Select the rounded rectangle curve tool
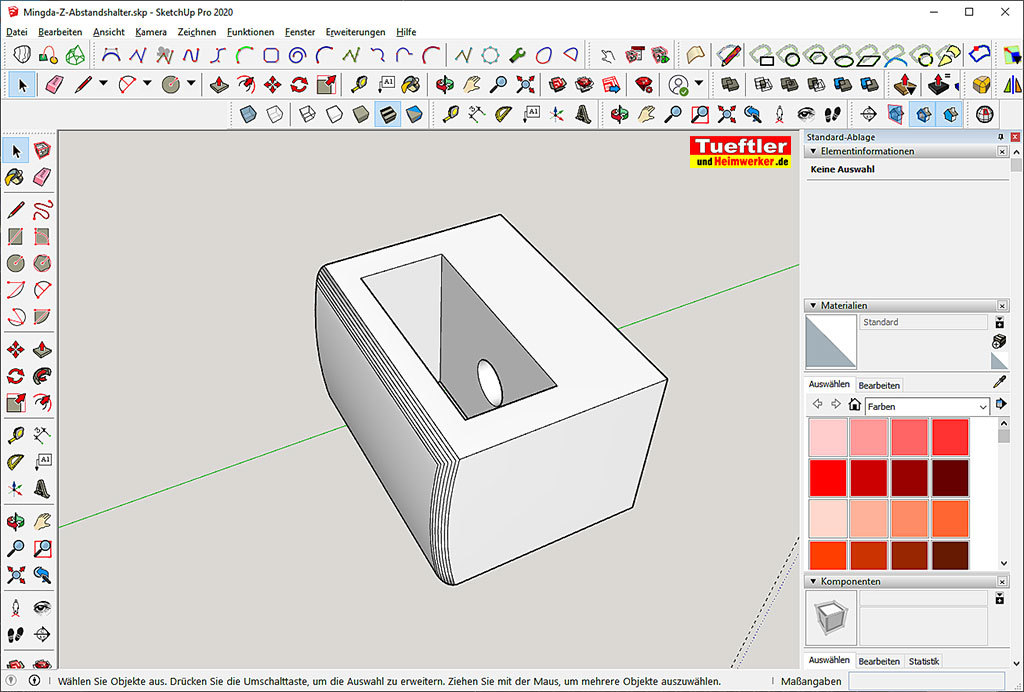The height and width of the screenshot is (692, 1024). click(271, 55)
